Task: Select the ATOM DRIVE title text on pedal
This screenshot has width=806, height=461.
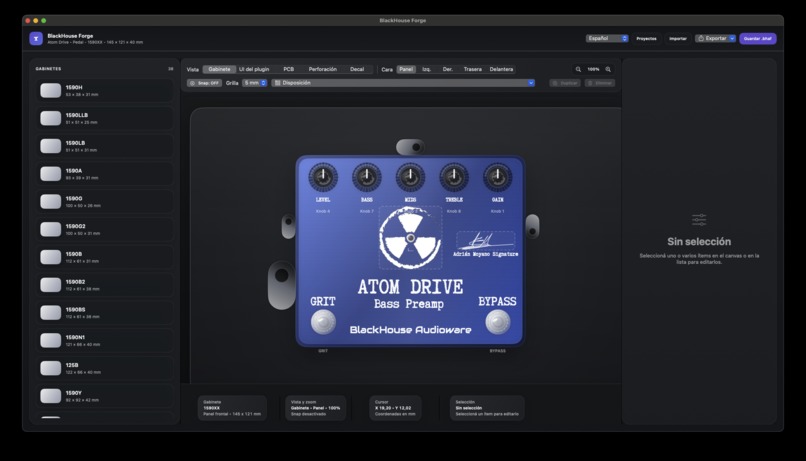Action: (x=410, y=287)
